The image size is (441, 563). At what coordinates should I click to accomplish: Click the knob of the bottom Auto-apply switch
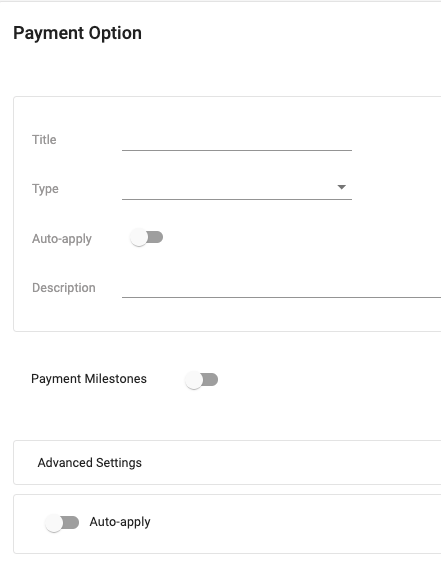(x=54, y=523)
